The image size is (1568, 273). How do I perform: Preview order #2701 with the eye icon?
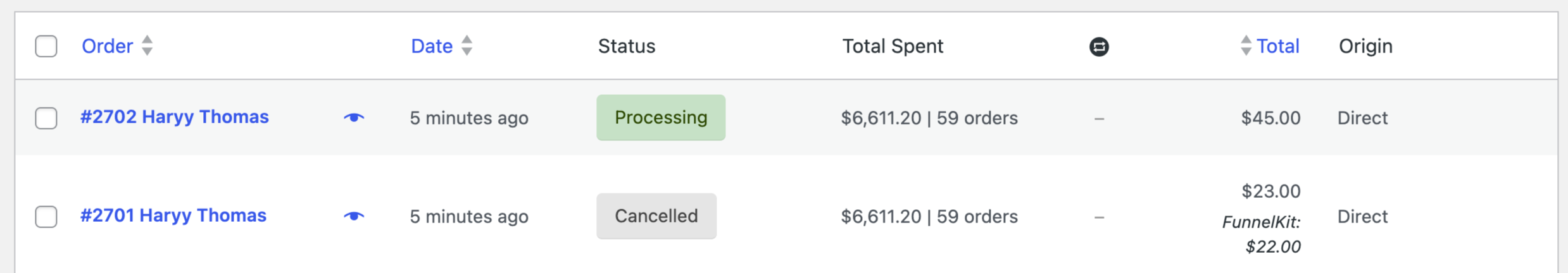pos(354,216)
